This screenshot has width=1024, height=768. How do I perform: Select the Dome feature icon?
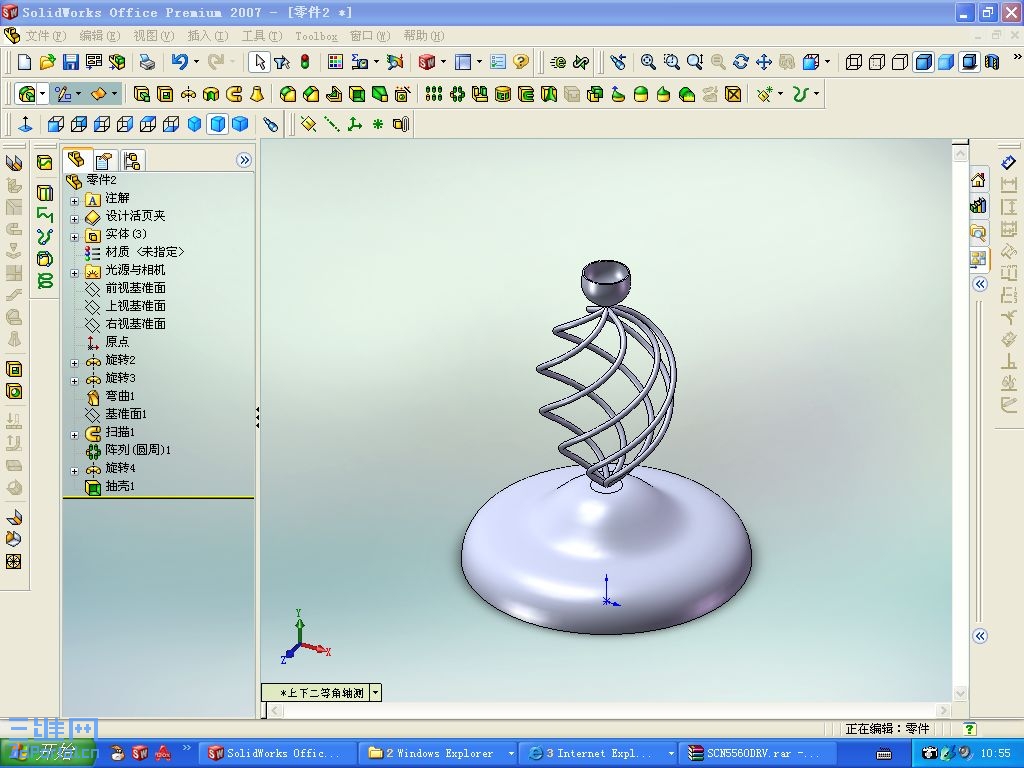(641, 94)
